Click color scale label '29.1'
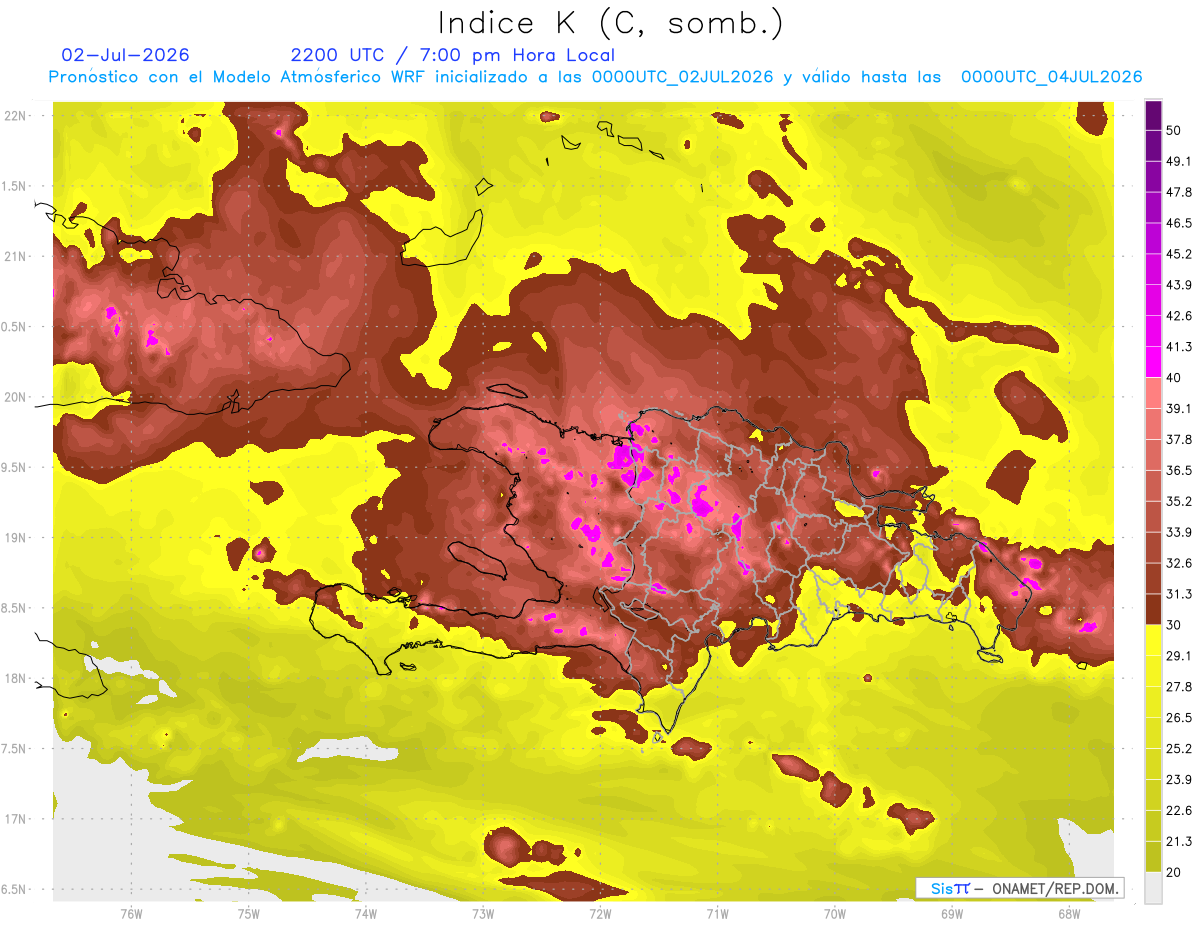Screen dimensions: 1200x927 (1179, 656)
